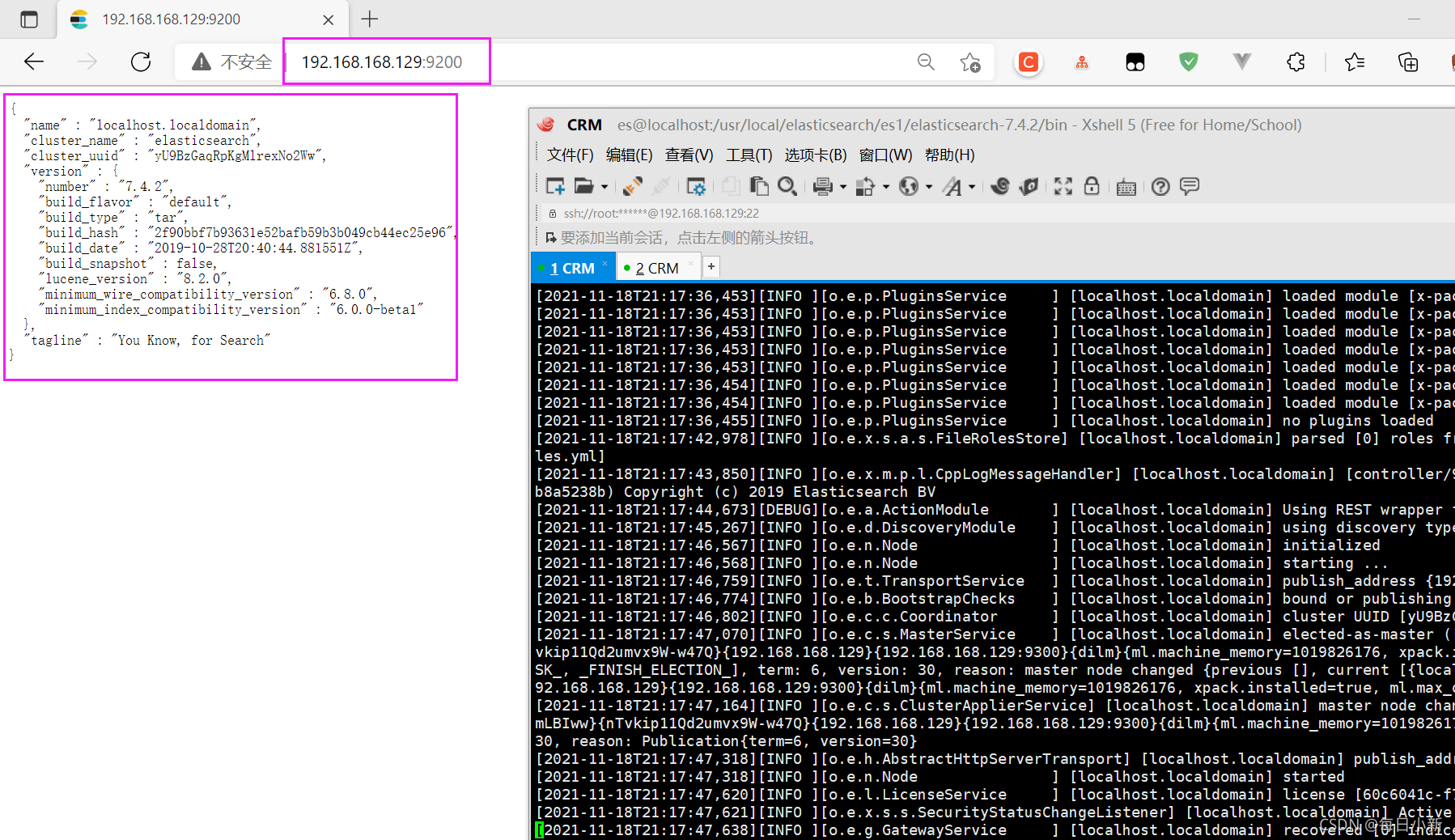This screenshot has width=1455, height=840.
Task: Click the "build_hash" line in JSON output
Action: (248, 232)
